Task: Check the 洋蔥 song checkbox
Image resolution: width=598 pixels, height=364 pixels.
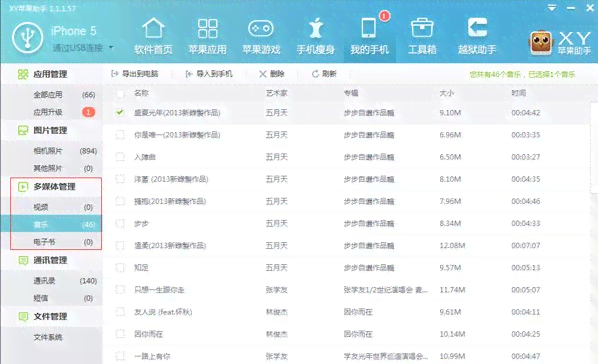Action: click(x=120, y=179)
